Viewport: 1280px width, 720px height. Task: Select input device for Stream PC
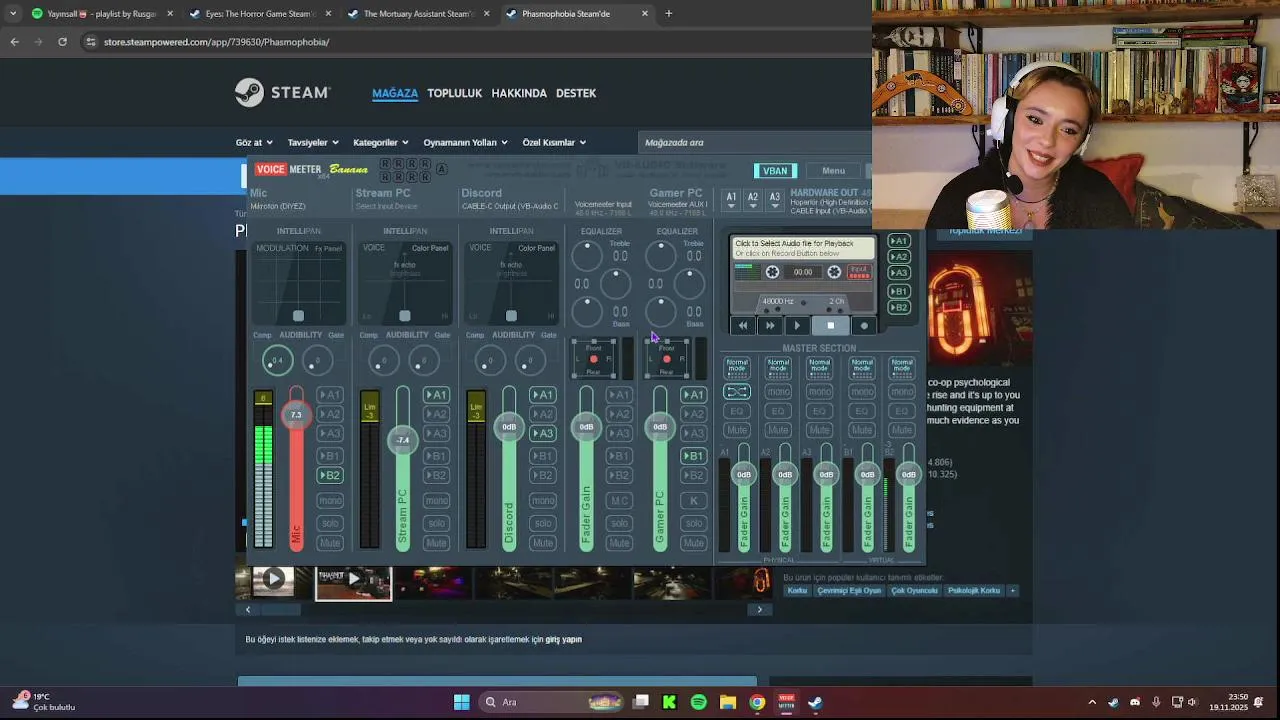click(386, 206)
